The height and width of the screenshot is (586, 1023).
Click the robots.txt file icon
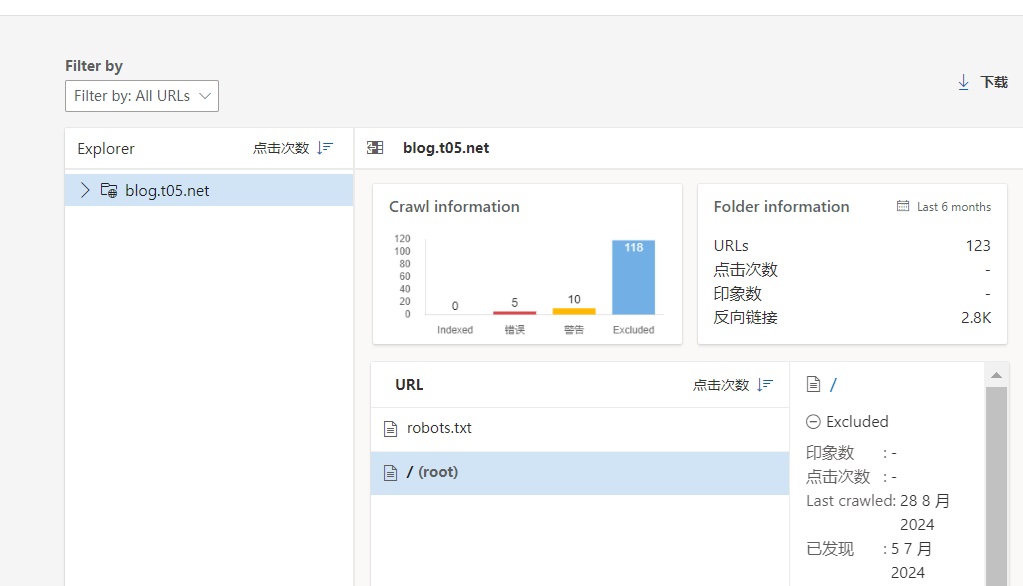391,428
